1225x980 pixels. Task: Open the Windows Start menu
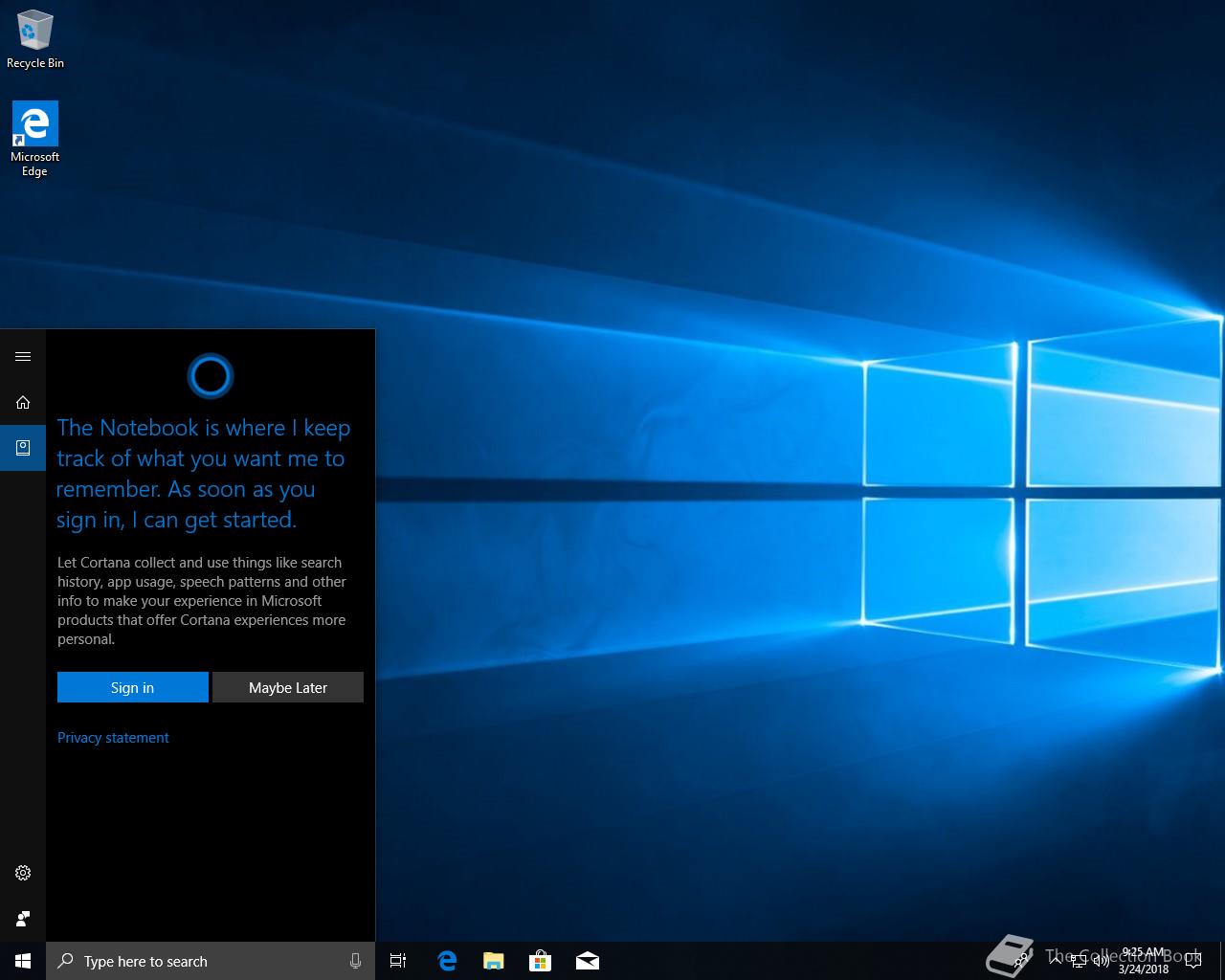click(x=23, y=961)
